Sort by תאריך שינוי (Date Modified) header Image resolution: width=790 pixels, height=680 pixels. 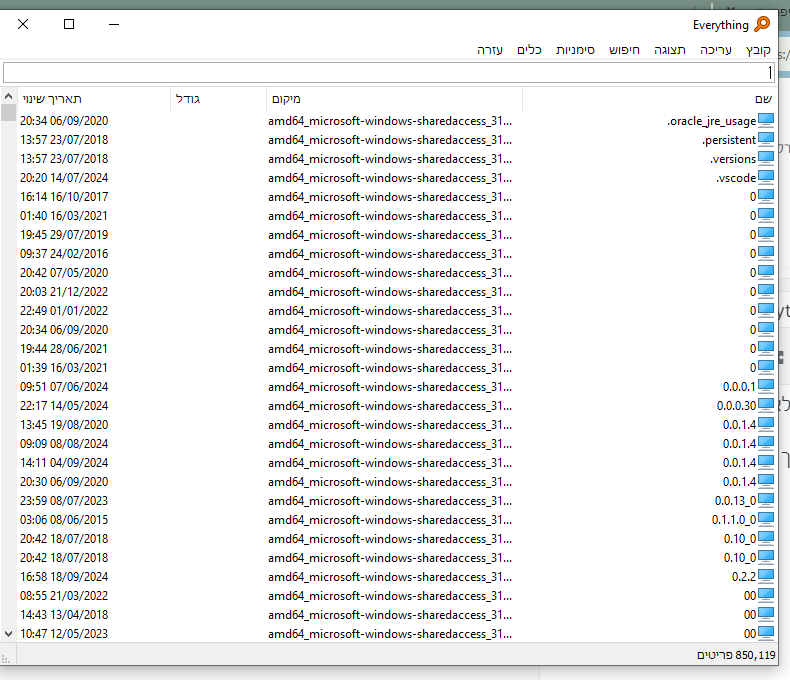[94, 99]
